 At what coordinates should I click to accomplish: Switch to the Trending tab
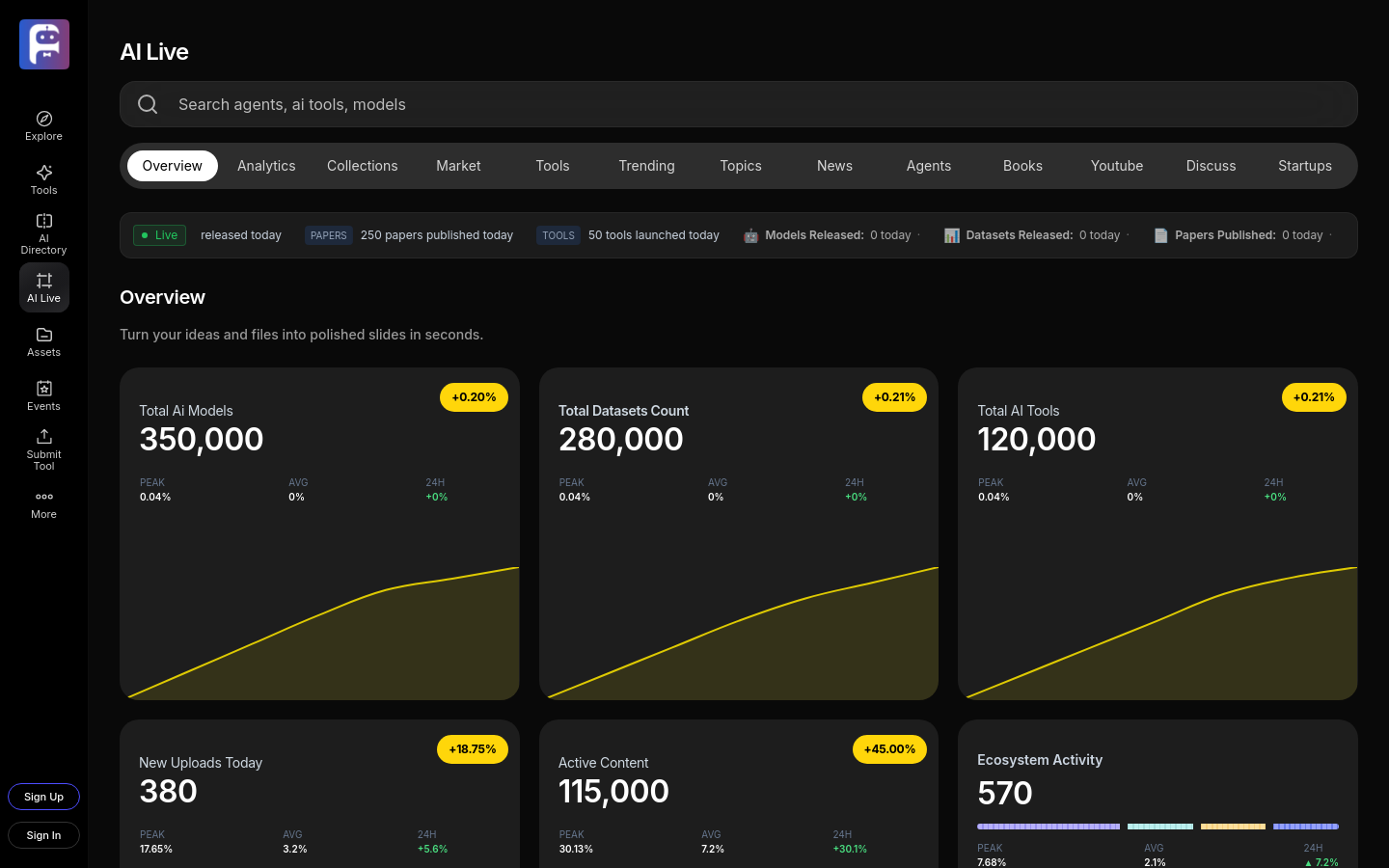click(x=647, y=166)
